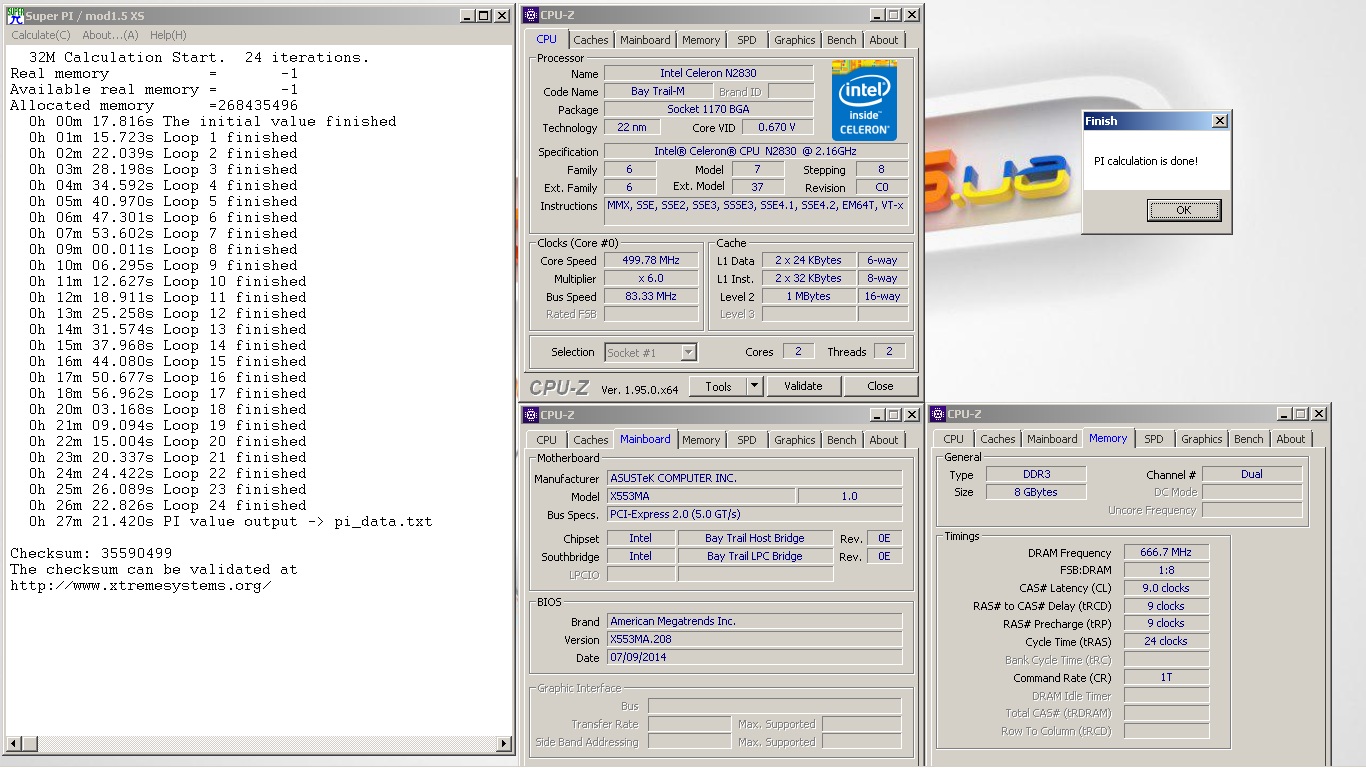Open About menu in Super PI
Screen dimensions: 1366x768
click(x=110, y=35)
